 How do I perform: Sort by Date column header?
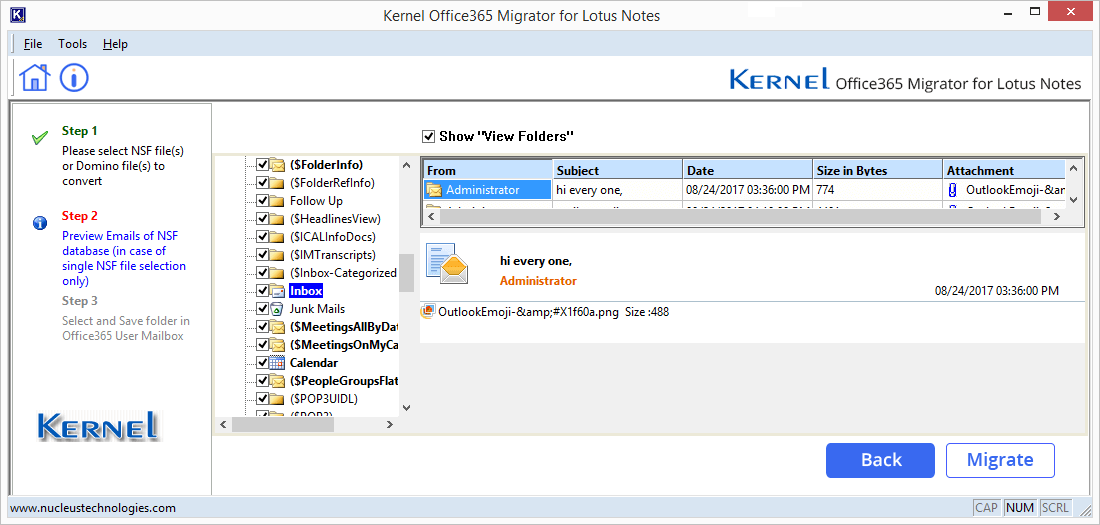tap(748, 170)
